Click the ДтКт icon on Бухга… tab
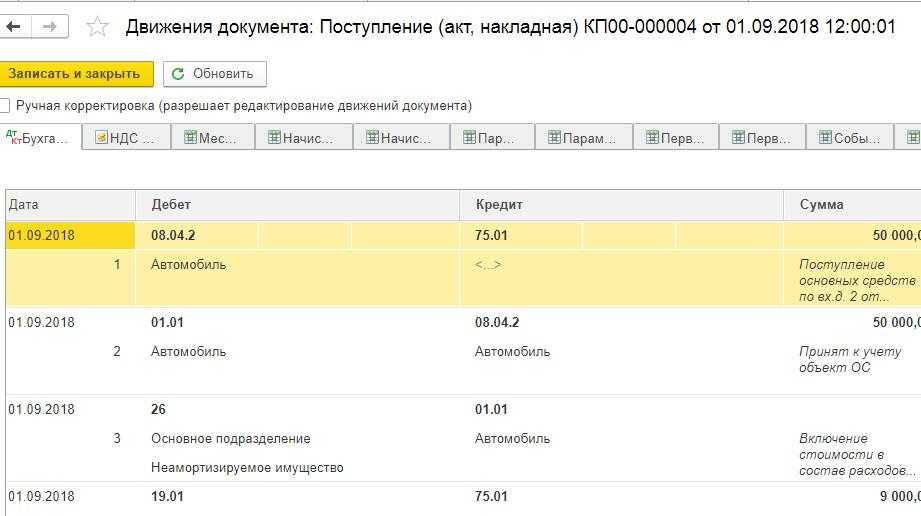Image resolution: width=921 pixels, height=516 pixels. (13, 138)
